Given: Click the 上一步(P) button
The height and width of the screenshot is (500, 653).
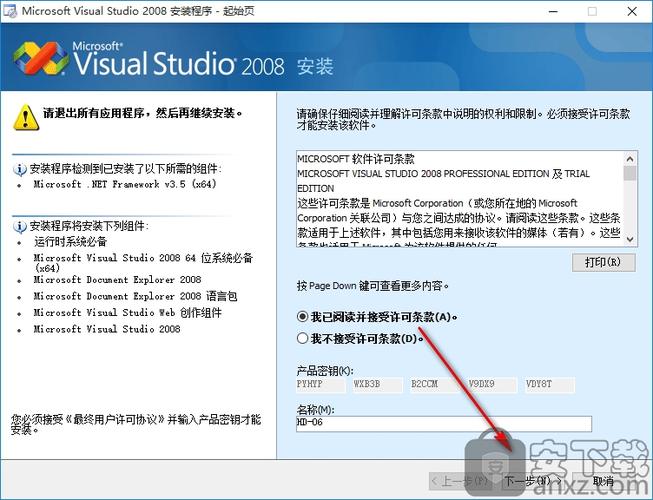Looking at the screenshot, I should point(460,481).
